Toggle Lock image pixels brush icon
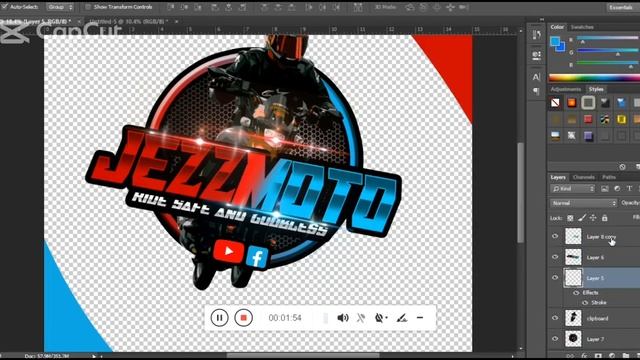 tap(582, 218)
